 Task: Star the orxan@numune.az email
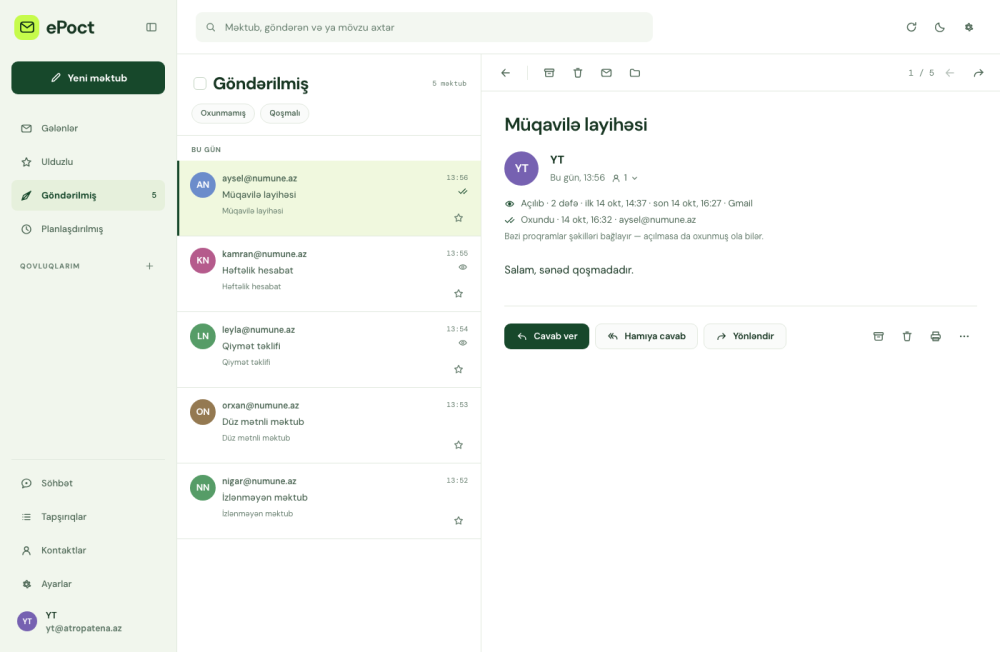pos(459,445)
